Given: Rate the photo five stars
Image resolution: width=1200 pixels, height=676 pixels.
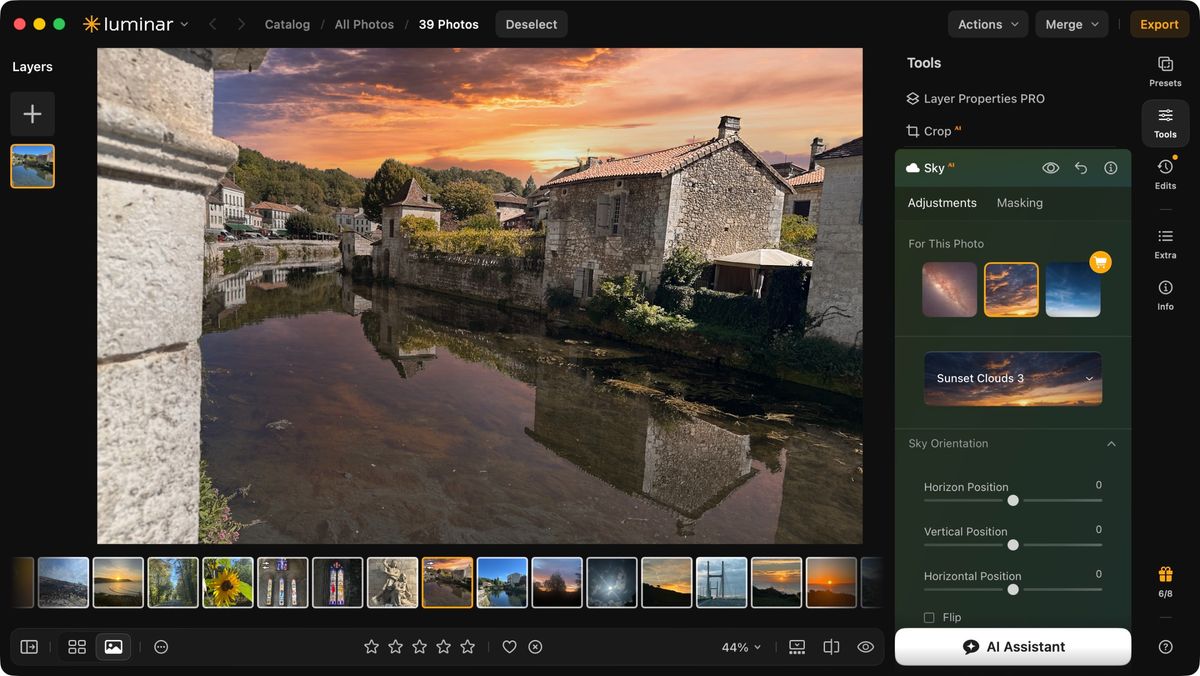Looking at the screenshot, I should click(x=467, y=647).
